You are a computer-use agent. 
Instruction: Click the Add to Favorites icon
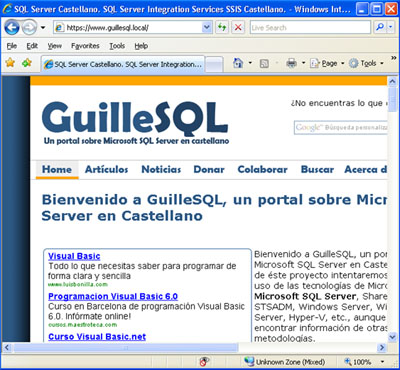point(27,63)
